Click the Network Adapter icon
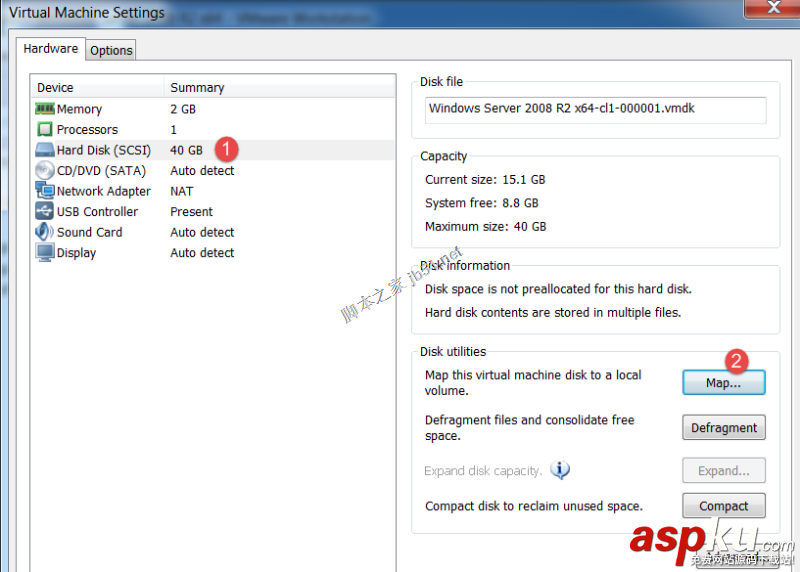The width and height of the screenshot is (800, 572). click(45, 190)
